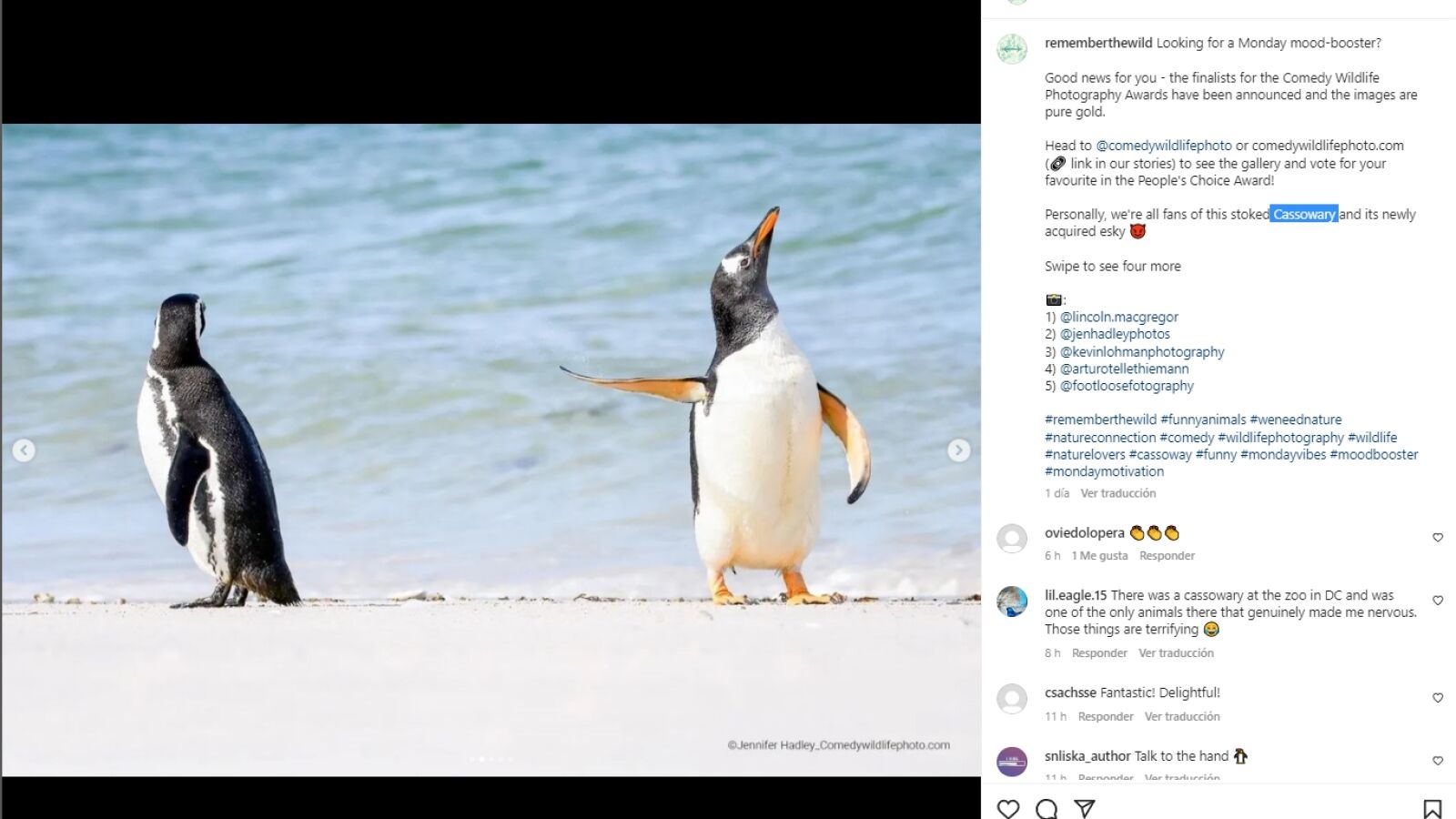Open lil.eagle.15 profile picture
This screenshot has height=819, width=1456.
(x=1012, y=602)
